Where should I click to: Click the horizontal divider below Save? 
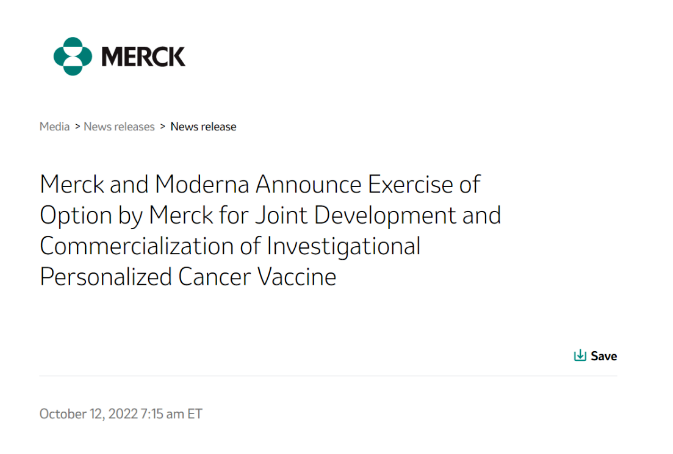(x=330, y=377)
